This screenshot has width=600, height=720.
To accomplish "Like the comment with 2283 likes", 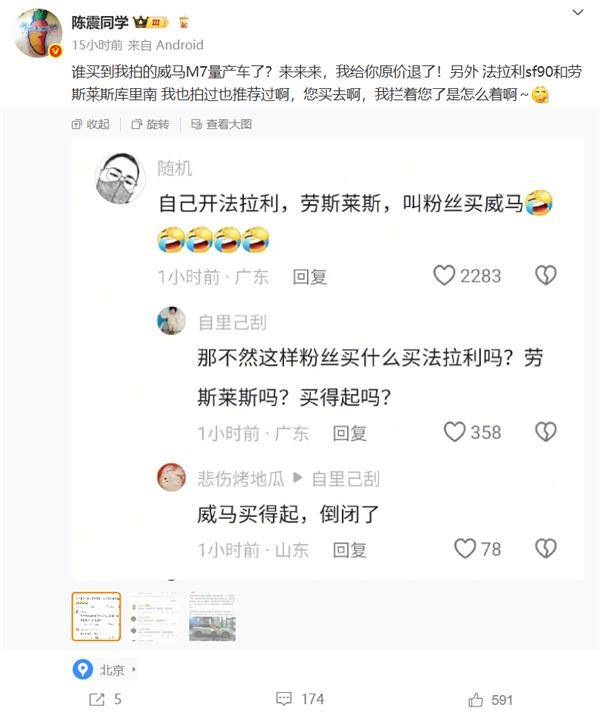I will [x=444, y=276].
